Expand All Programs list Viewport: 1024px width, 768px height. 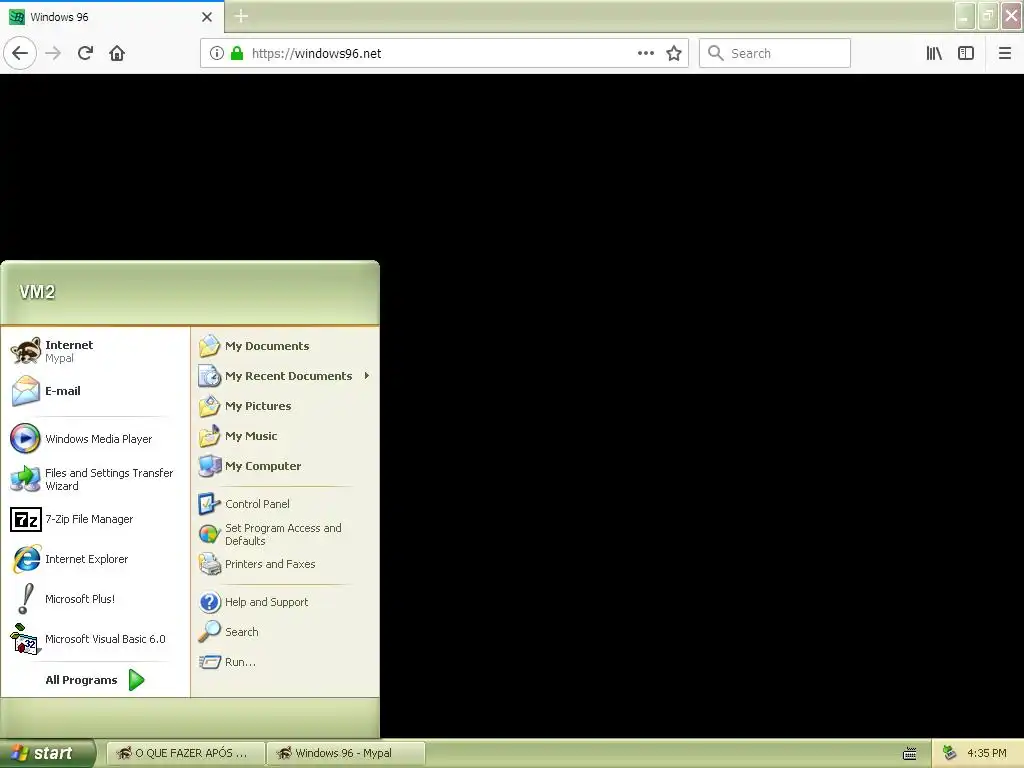coord(95,680)
